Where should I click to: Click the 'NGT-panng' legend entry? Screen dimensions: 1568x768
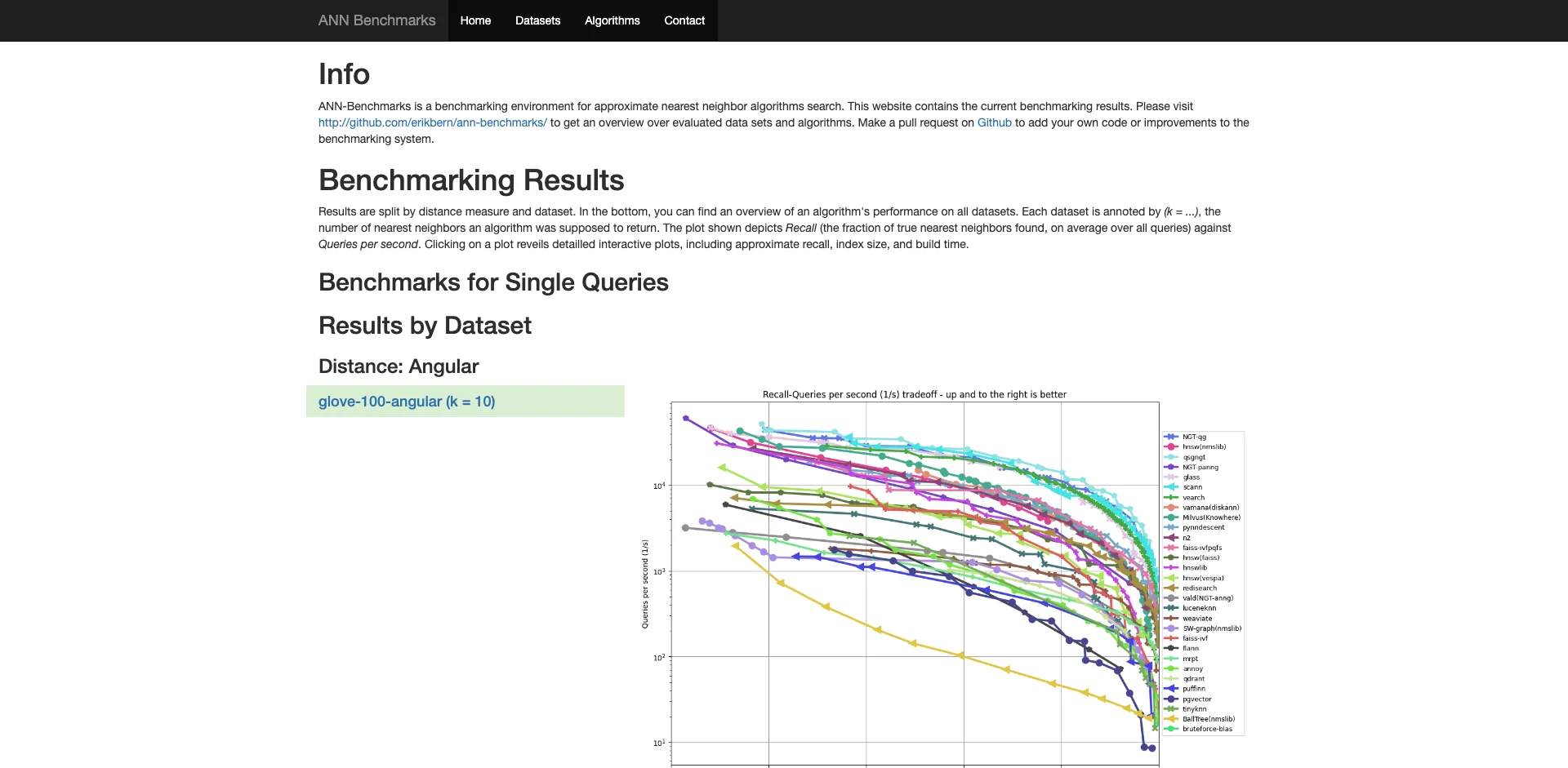1200,468
